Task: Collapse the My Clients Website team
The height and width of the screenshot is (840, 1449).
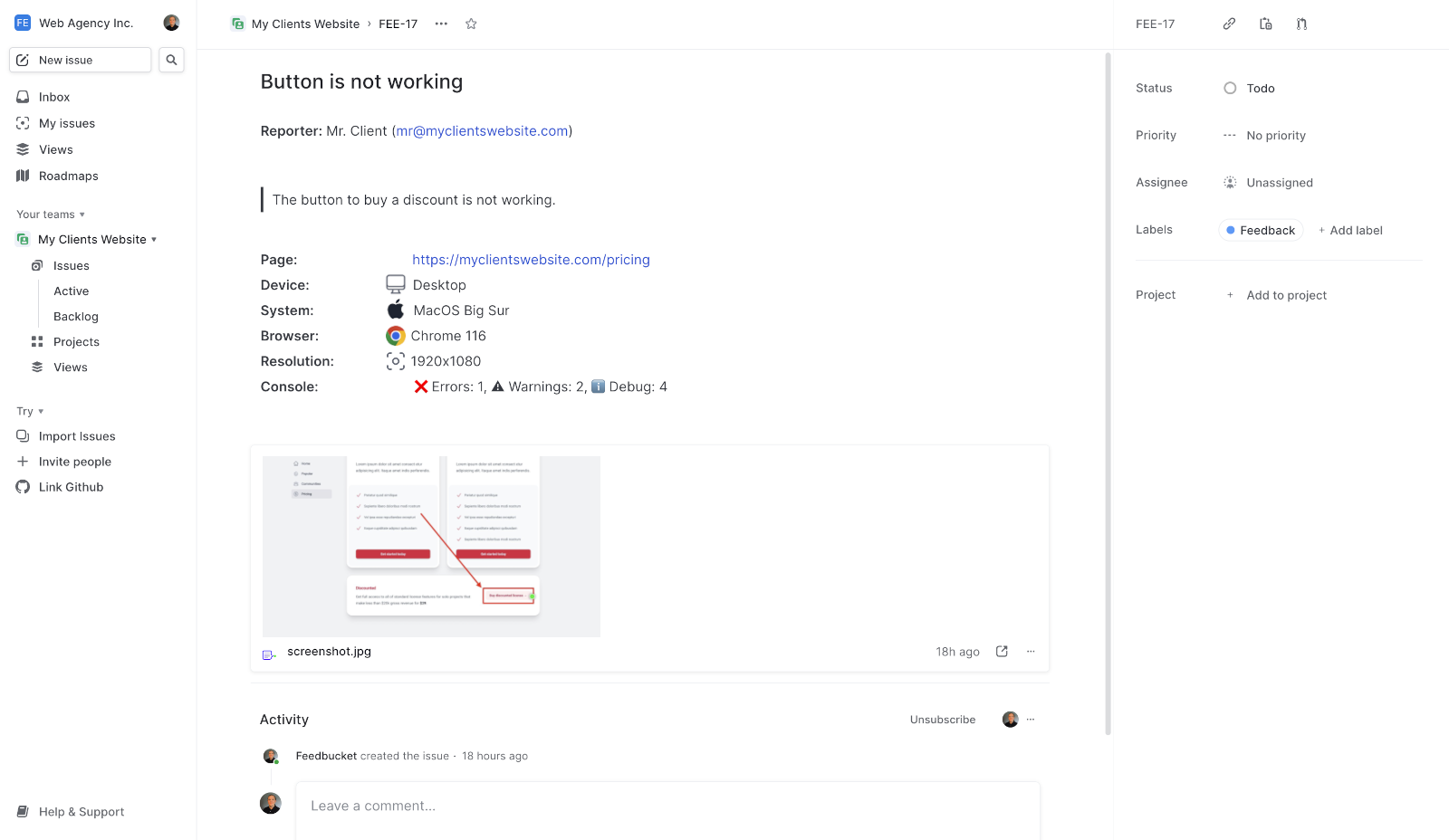Action: point(154,239)
